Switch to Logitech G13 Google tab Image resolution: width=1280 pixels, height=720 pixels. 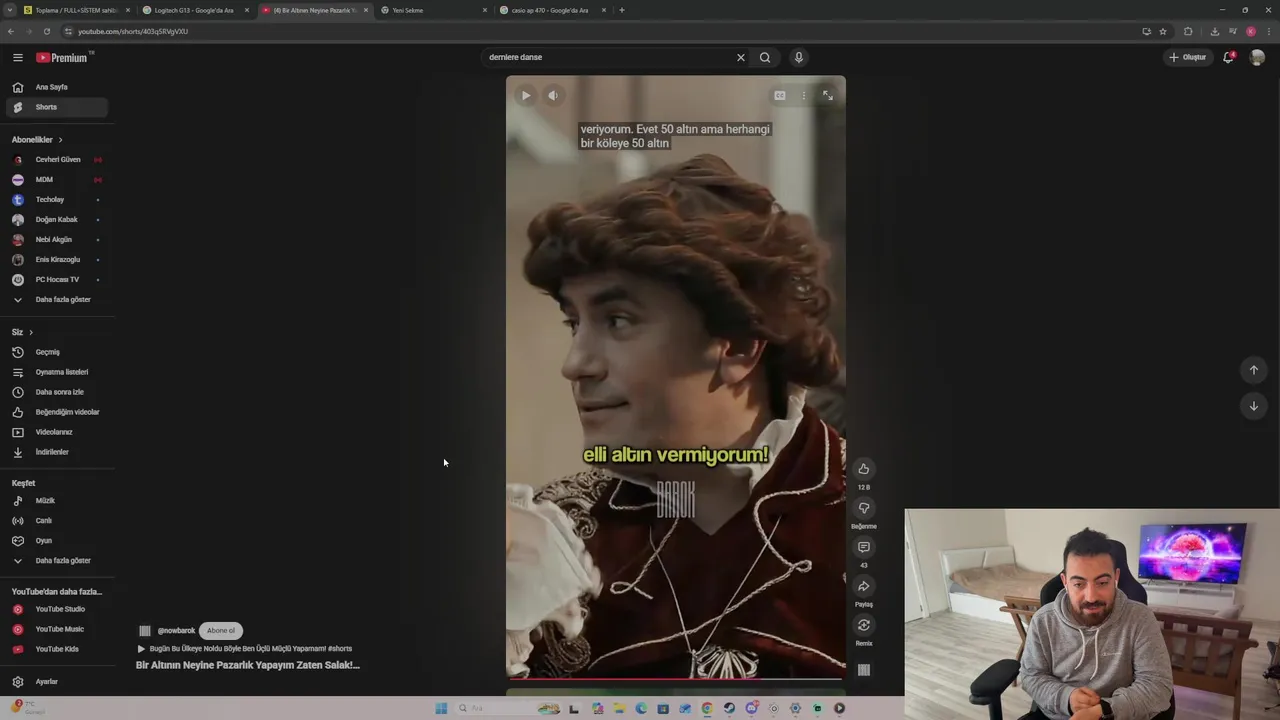(195, 10)
